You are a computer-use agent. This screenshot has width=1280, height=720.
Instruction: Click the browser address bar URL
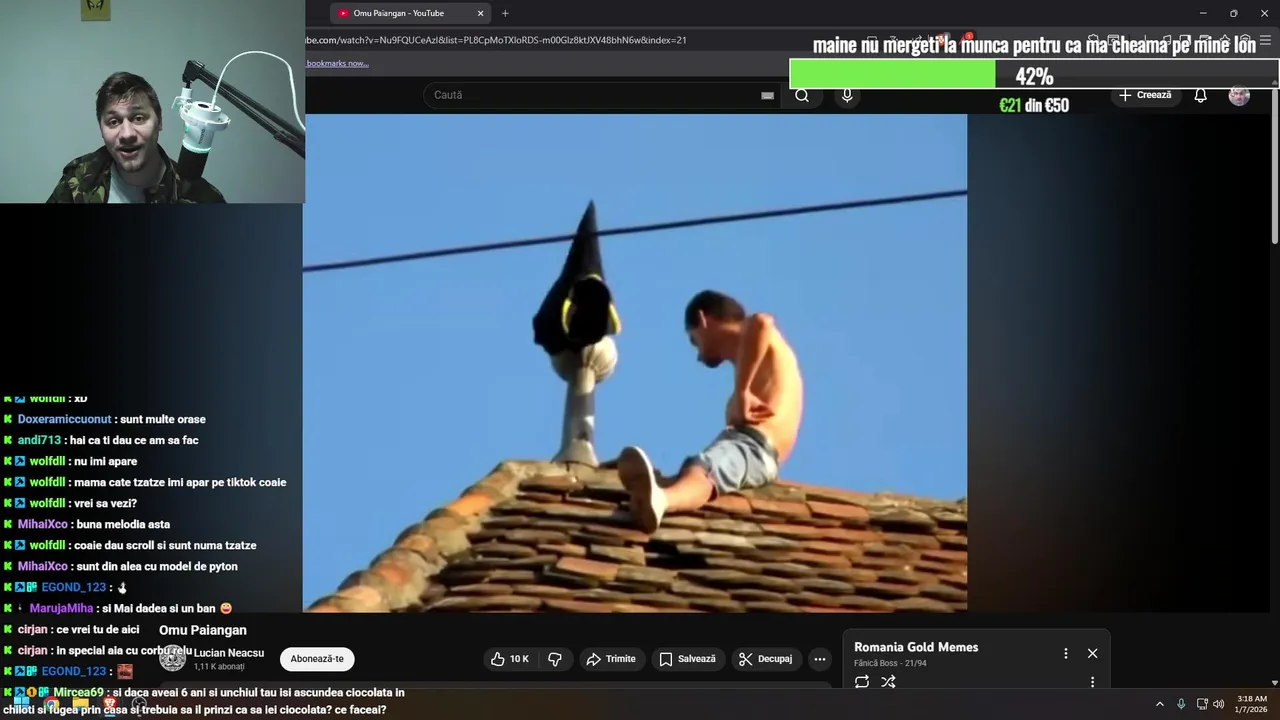tap(495, 40)
